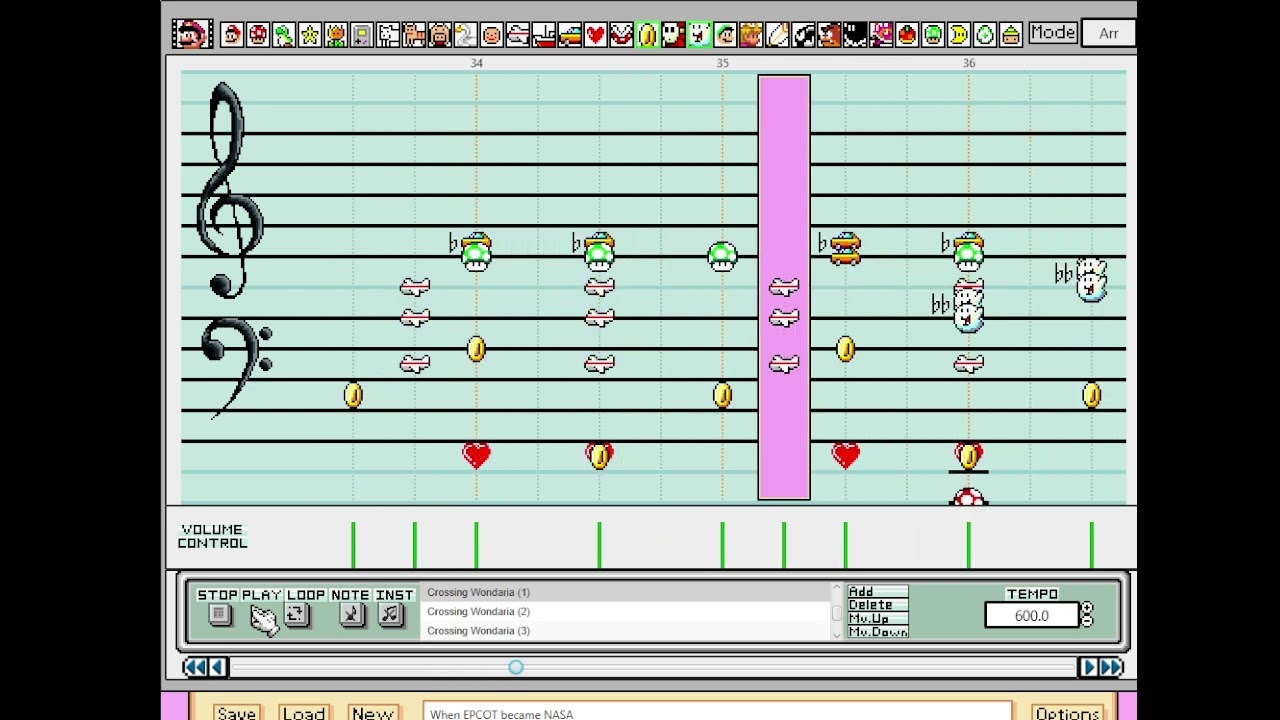Select the swan instrument
The image size is (1280, 720).
click(466, 35)
